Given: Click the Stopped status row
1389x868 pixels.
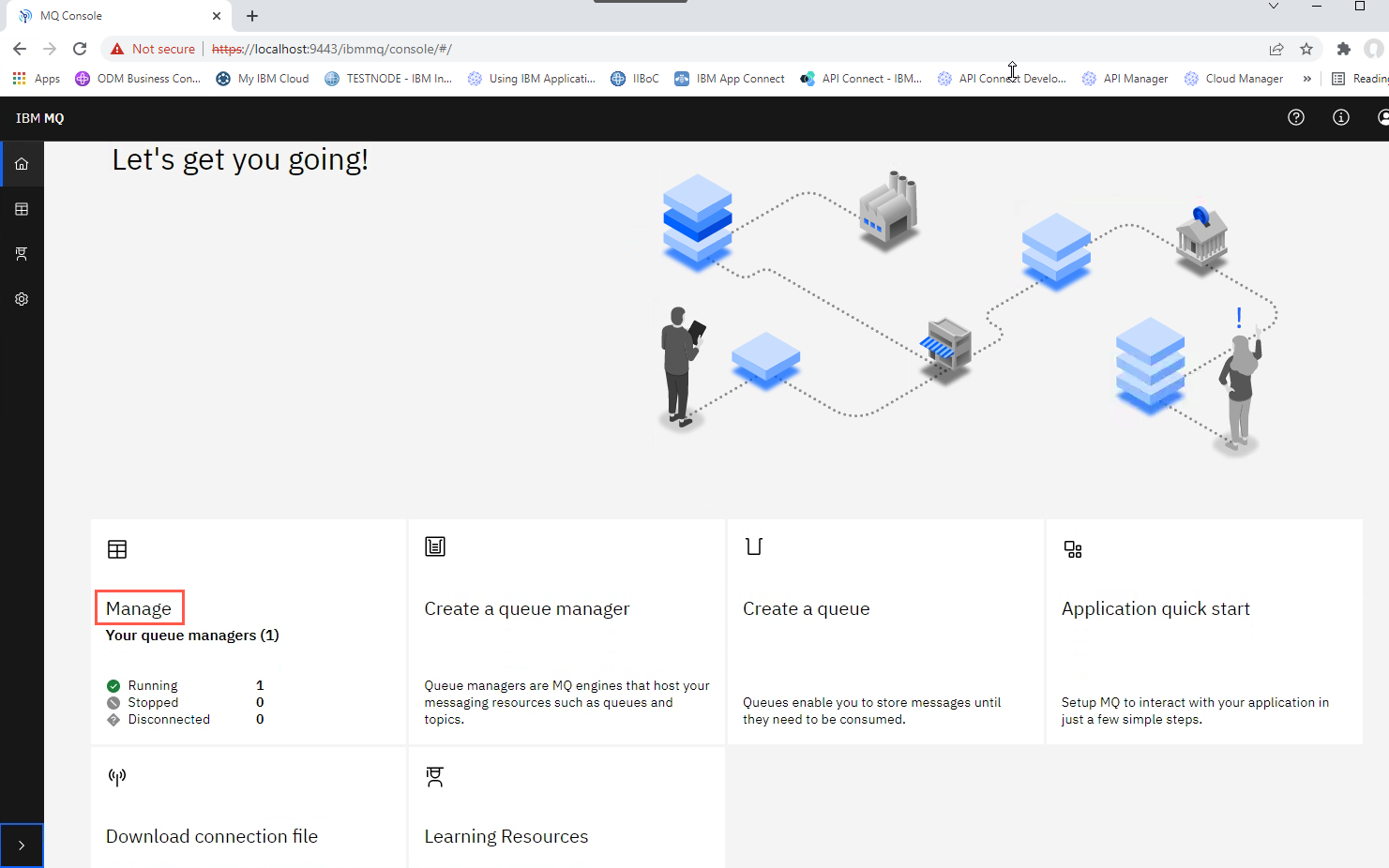Looking at the screenshot, I should (x=186, y=702).
